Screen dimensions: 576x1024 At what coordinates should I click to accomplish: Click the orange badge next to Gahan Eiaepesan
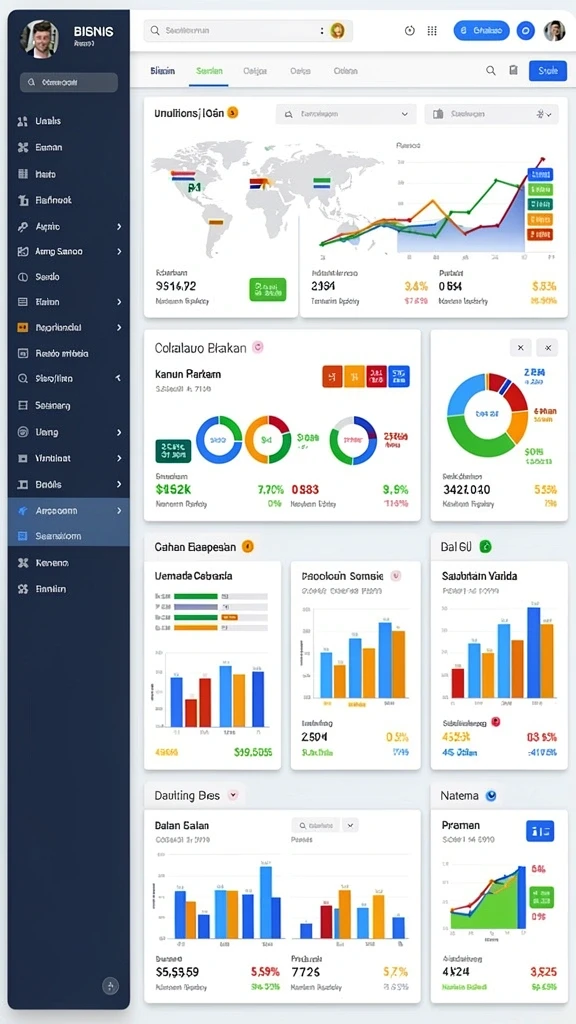[248, 547]
